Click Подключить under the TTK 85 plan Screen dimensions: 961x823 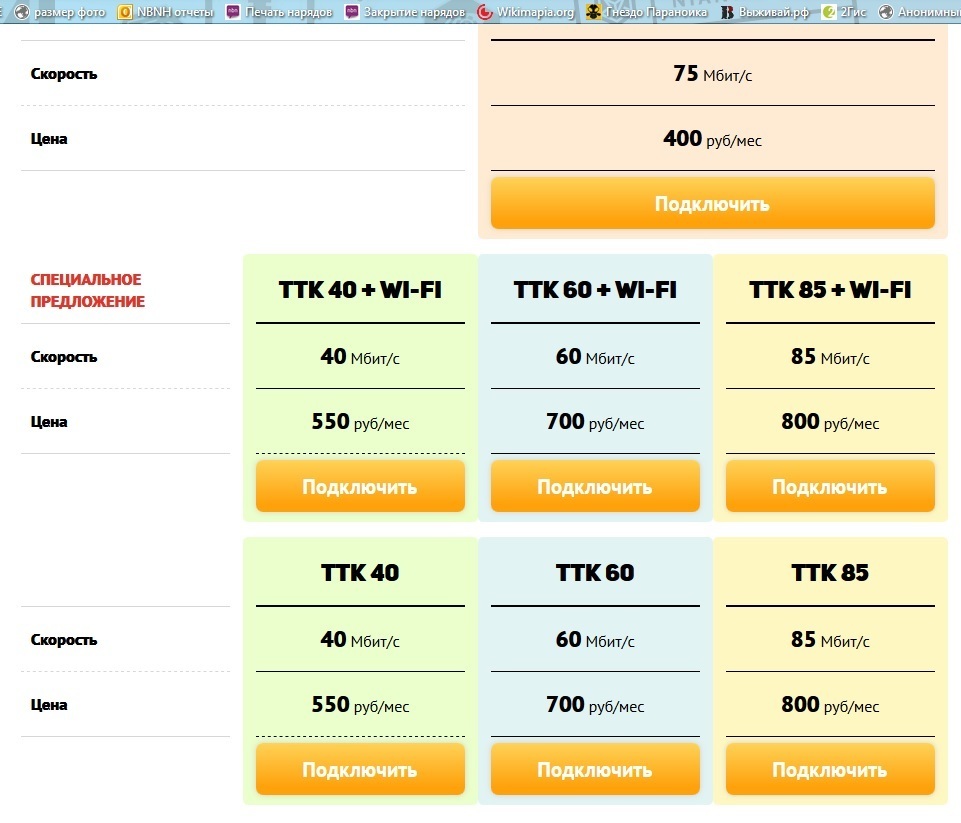click(829, 769)
